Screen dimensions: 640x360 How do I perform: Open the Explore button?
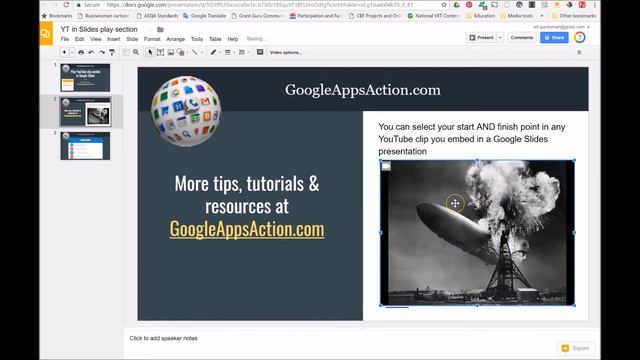[576, 348]
